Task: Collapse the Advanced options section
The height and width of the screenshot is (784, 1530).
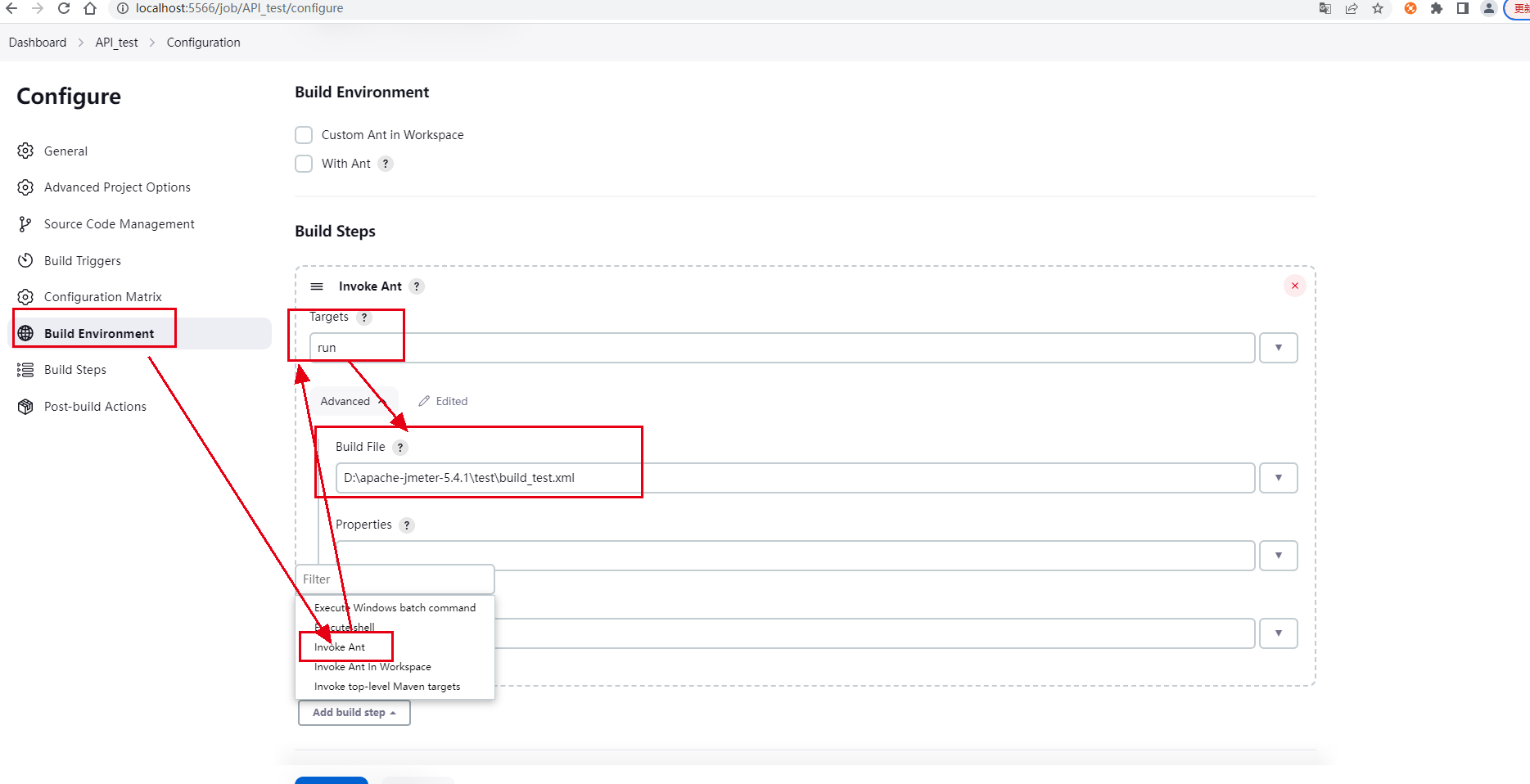Action: click(x=353, y=401)
